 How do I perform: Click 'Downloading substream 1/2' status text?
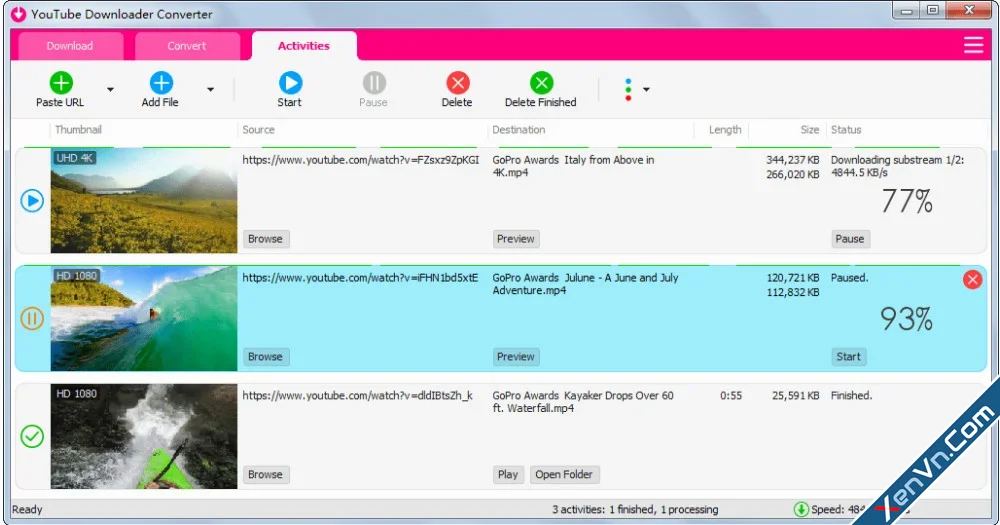(897, 160)
